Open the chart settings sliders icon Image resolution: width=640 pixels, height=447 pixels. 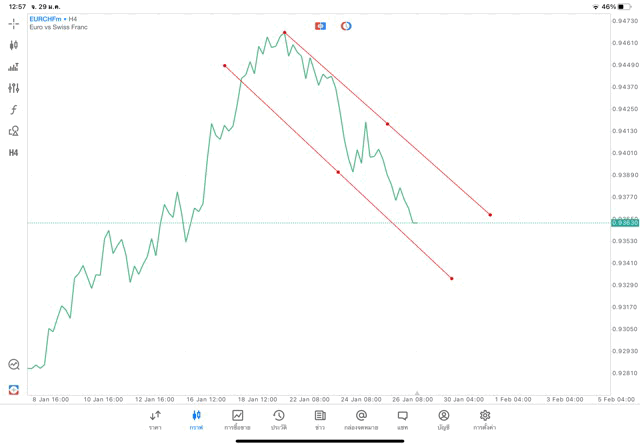(x=14, y=88)
